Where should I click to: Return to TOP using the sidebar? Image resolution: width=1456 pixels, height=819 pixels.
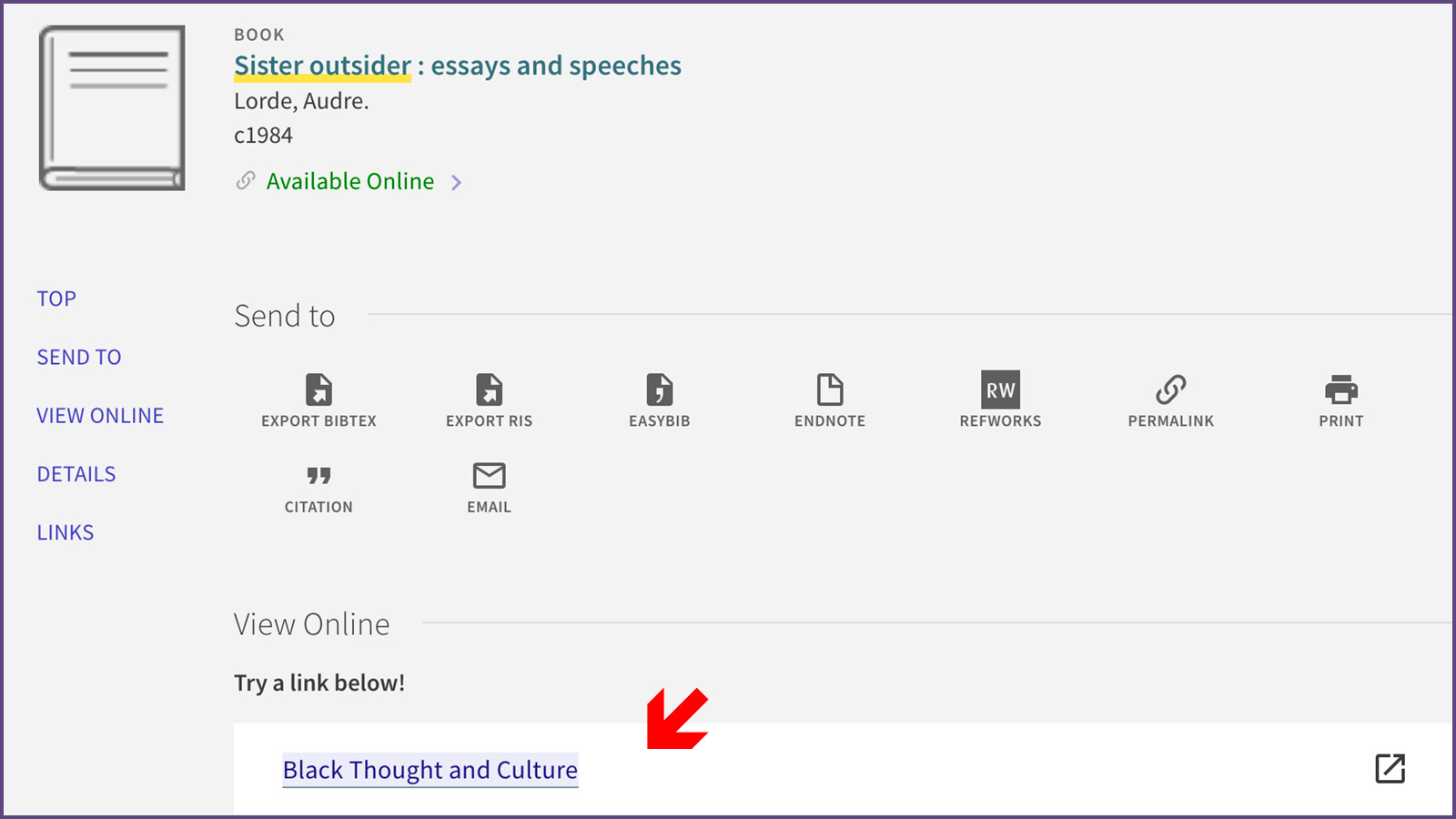tap(56, 298)
